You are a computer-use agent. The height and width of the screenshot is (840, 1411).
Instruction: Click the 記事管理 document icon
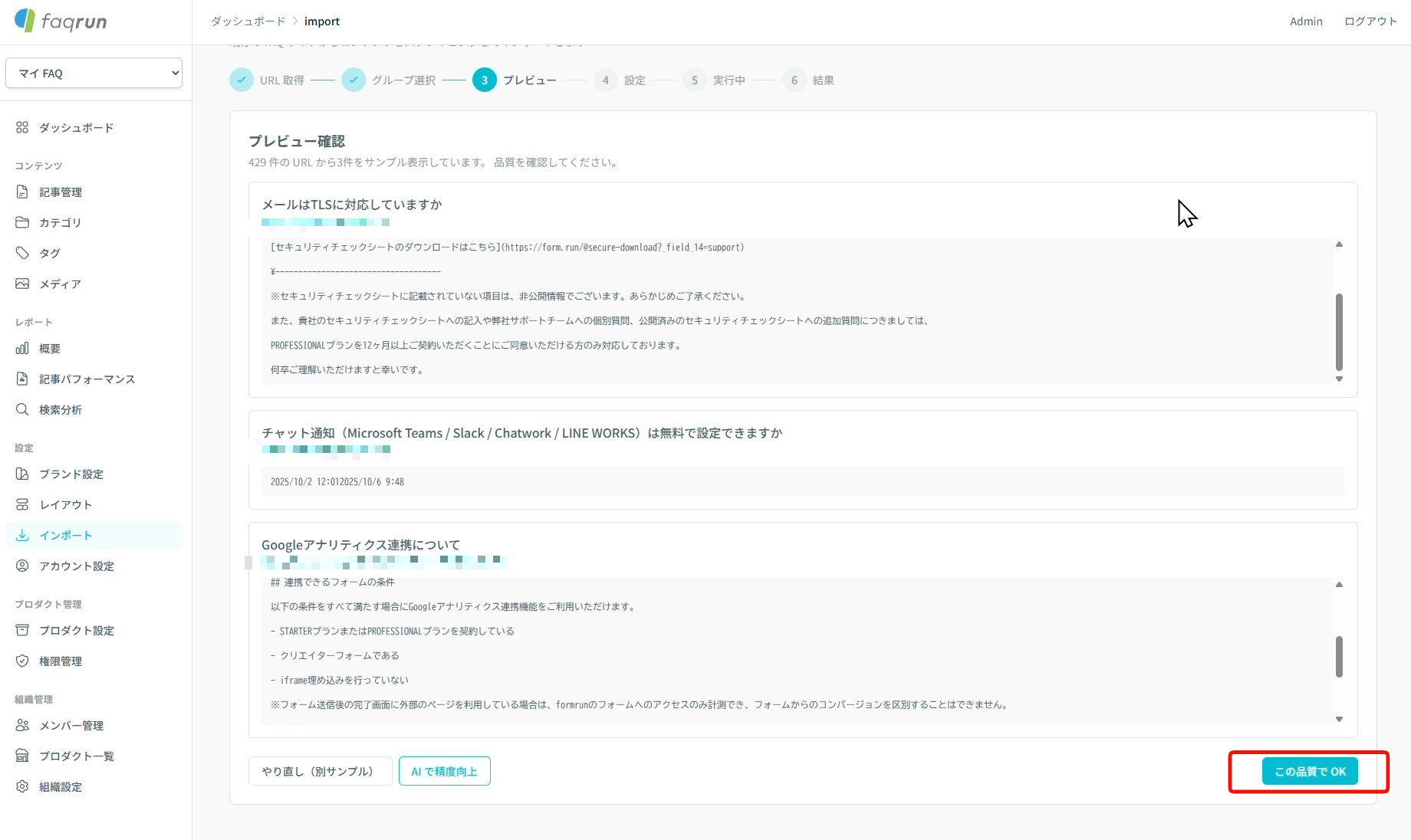pyautogui.click(x=22, y=192)
